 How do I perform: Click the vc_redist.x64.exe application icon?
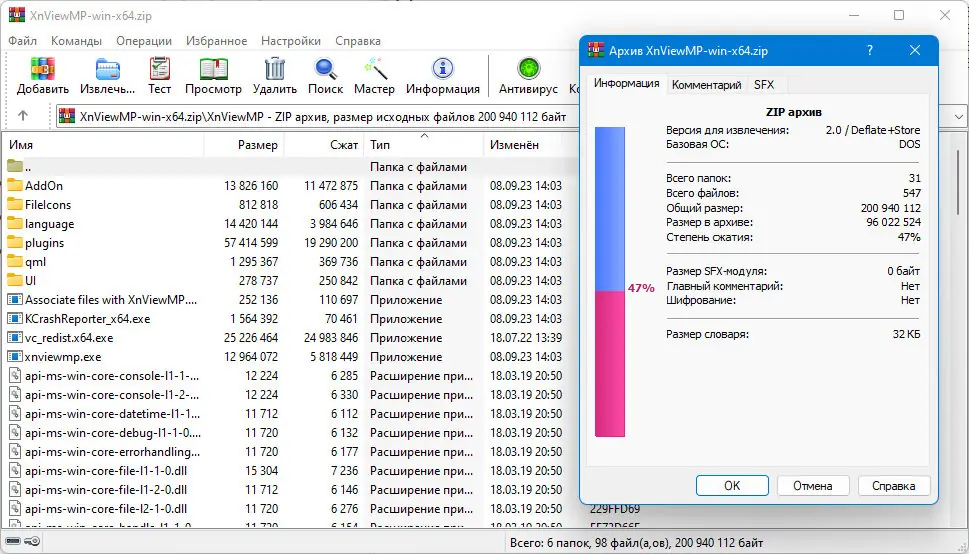coord(15,338)
